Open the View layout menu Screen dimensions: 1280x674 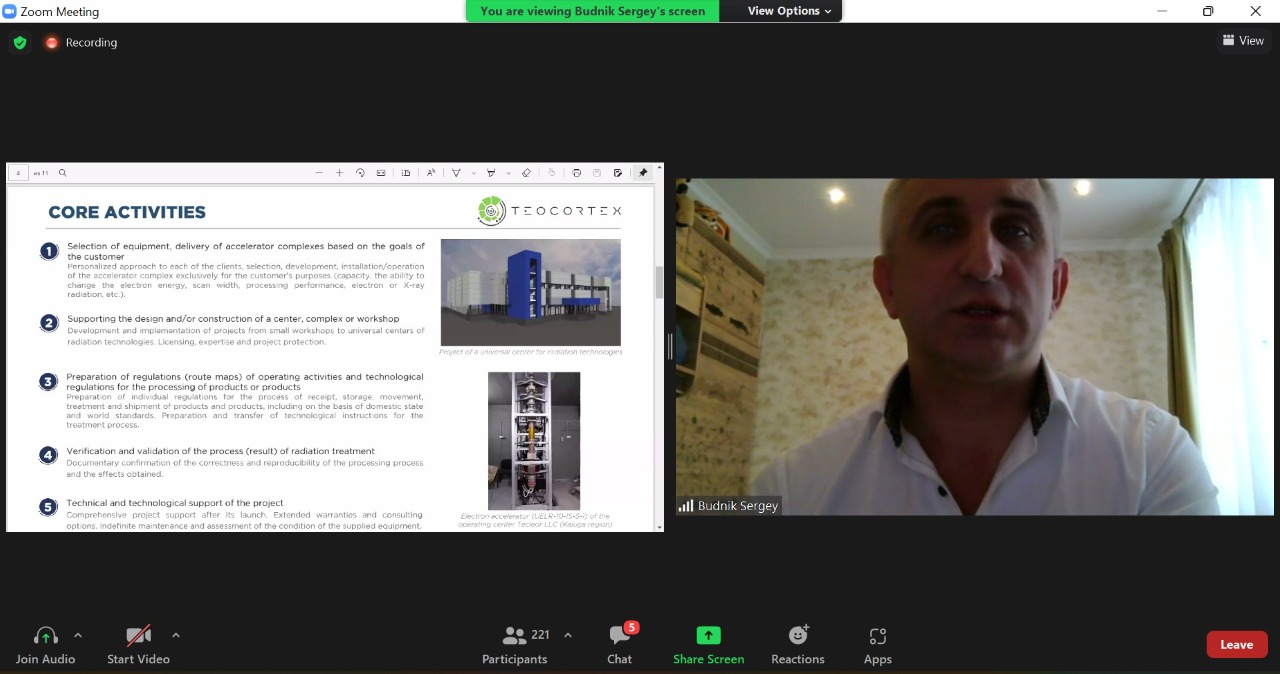(x=1243, y=41)
